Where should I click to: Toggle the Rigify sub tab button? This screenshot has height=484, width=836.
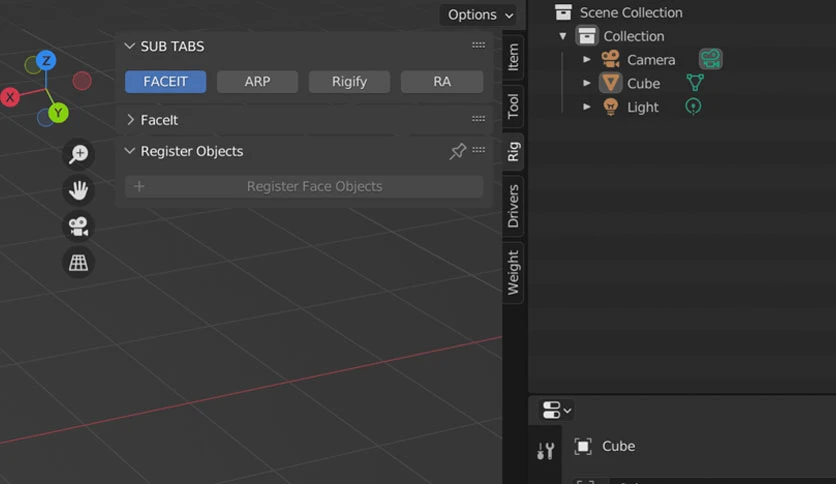pos(350,82)
